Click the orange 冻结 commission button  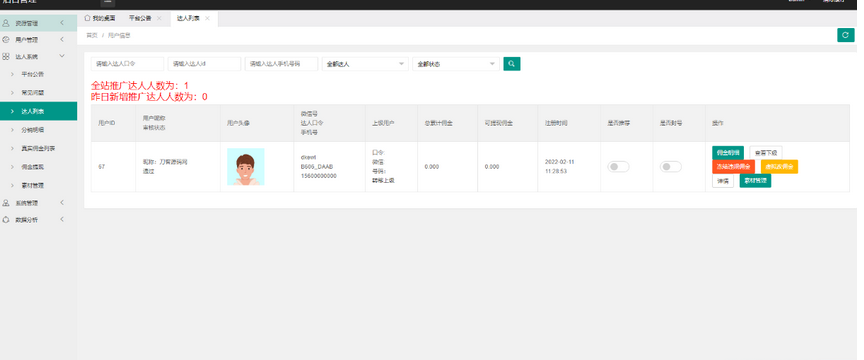(733, 166)
